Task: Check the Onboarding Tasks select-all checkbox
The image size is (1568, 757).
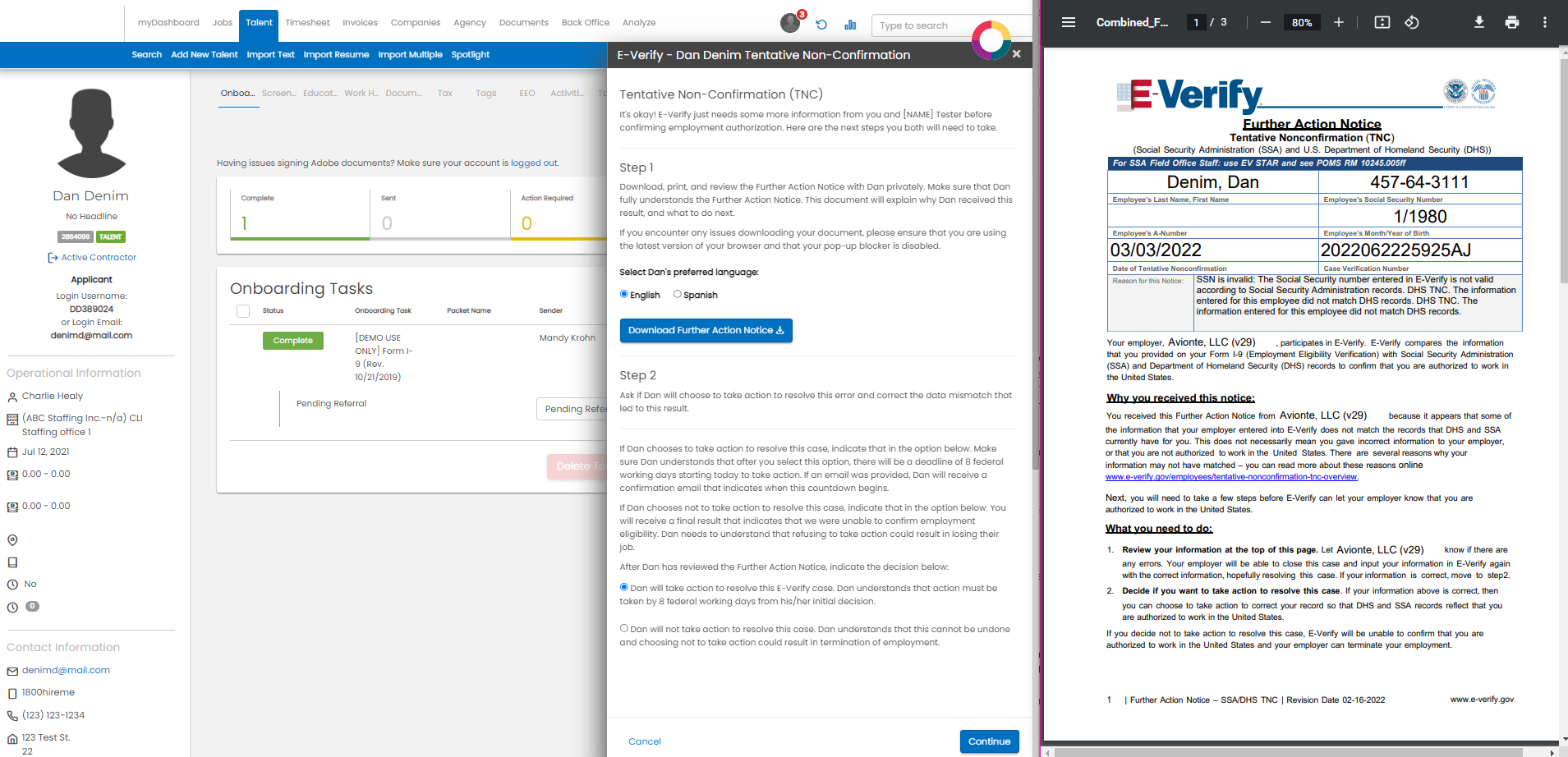Action: [243, 311]
